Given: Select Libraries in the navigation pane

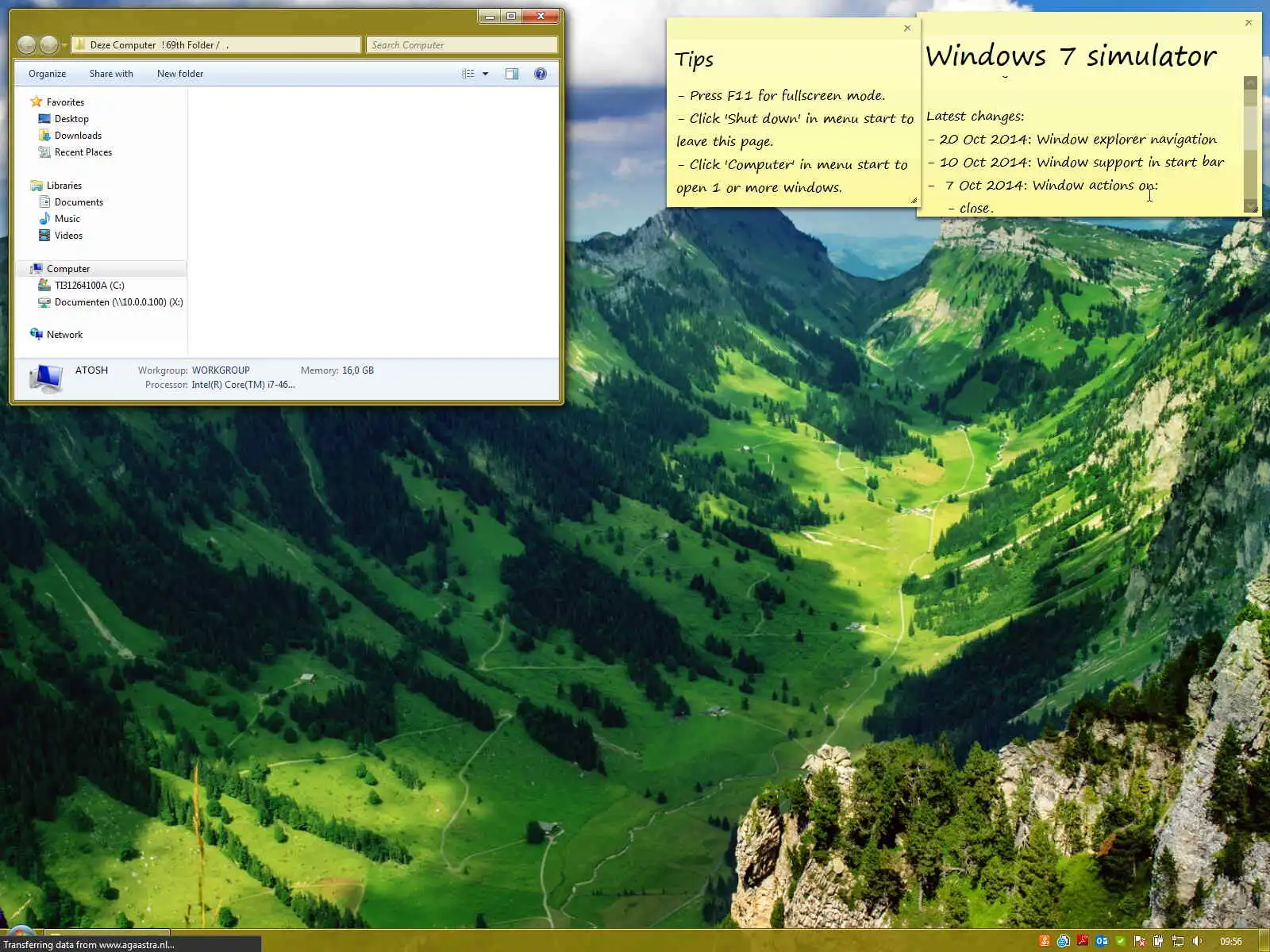Looking at the screenshot, I should pyautogui.click(x=64, y=186).
